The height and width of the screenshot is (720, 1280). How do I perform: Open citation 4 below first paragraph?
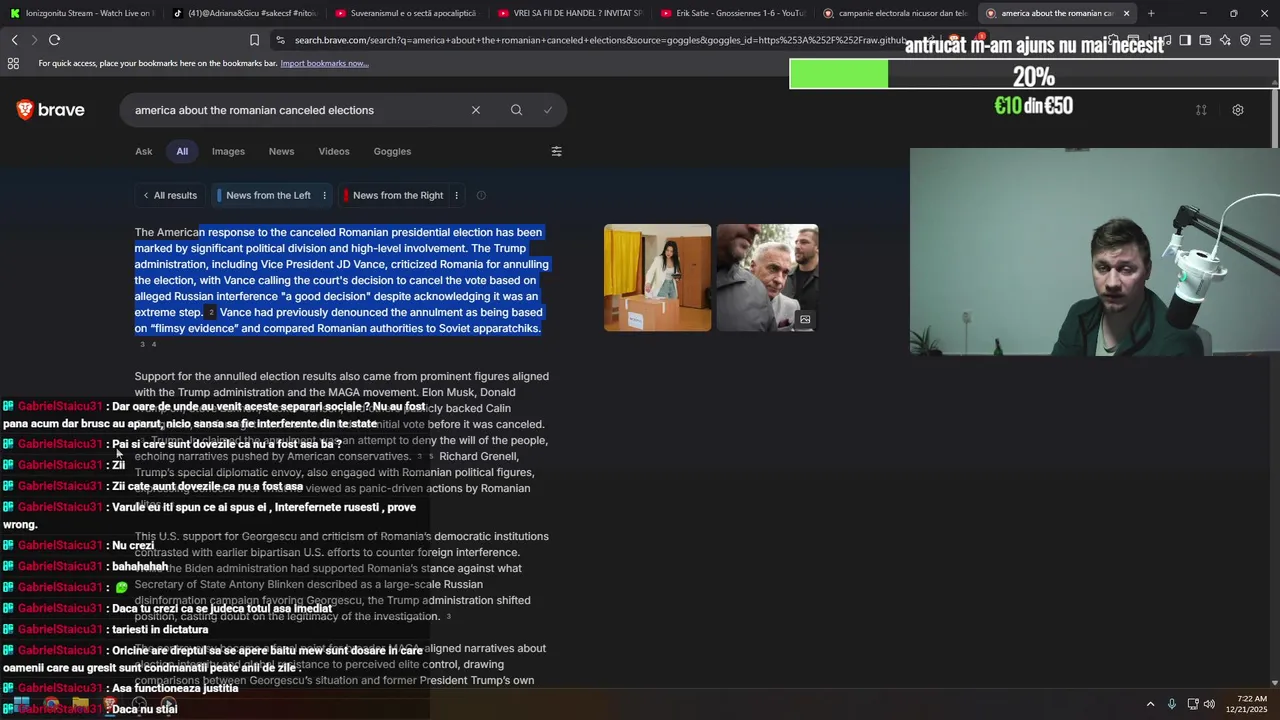tap(154, 345)
